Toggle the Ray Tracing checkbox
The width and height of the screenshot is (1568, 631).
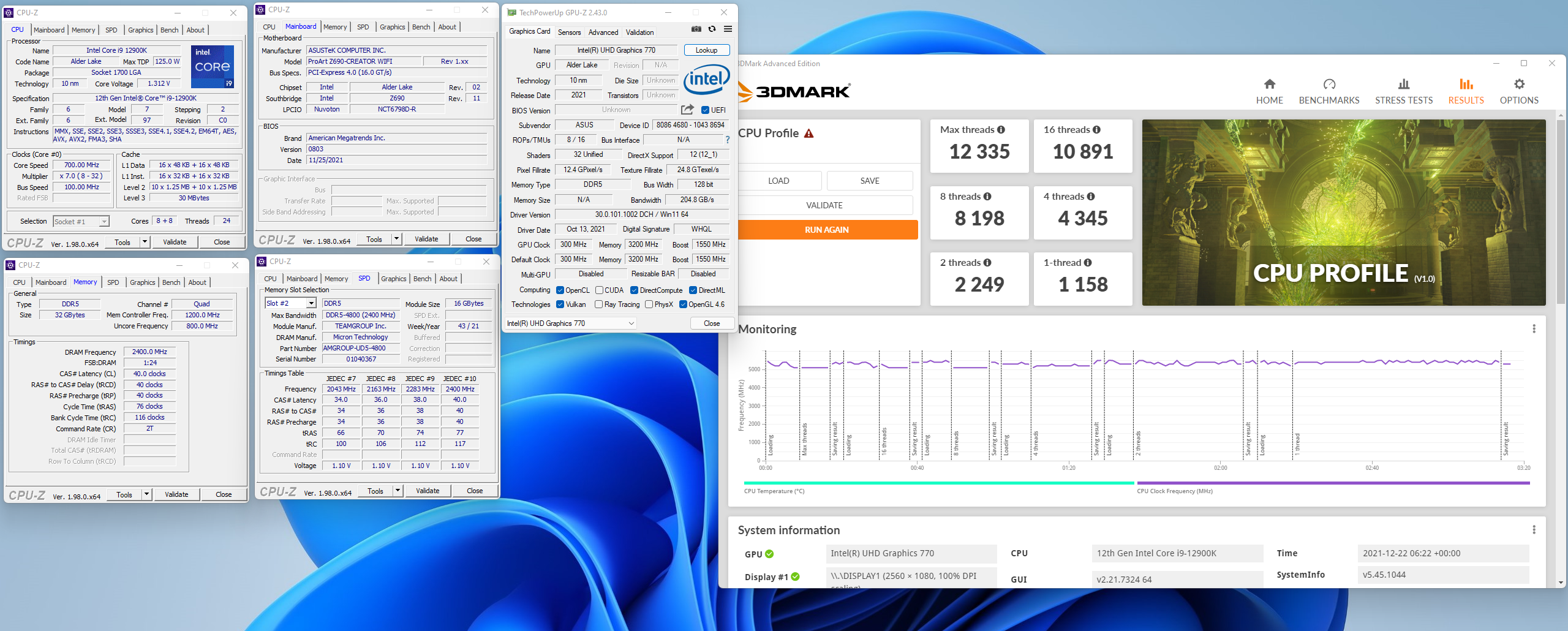click(x=599, y=304)
